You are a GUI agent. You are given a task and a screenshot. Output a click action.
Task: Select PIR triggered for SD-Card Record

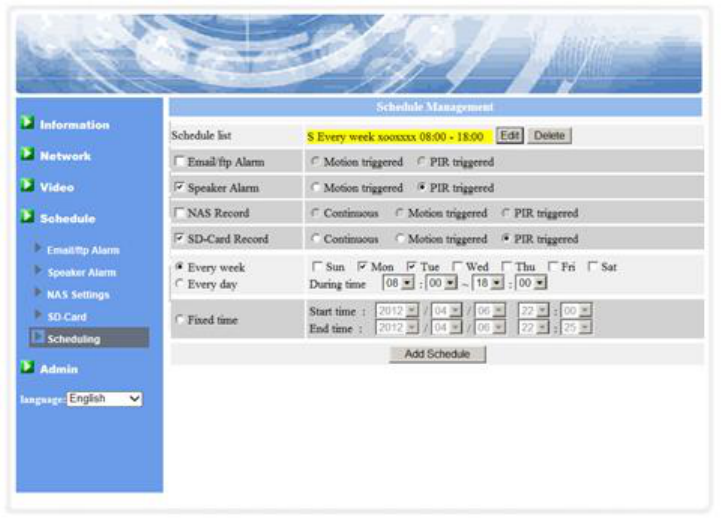tap(506, 238)
